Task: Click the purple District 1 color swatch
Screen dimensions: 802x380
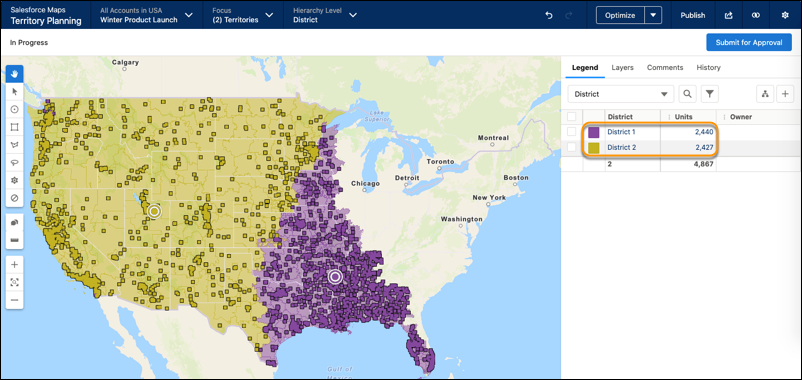Action: [593, 132]
